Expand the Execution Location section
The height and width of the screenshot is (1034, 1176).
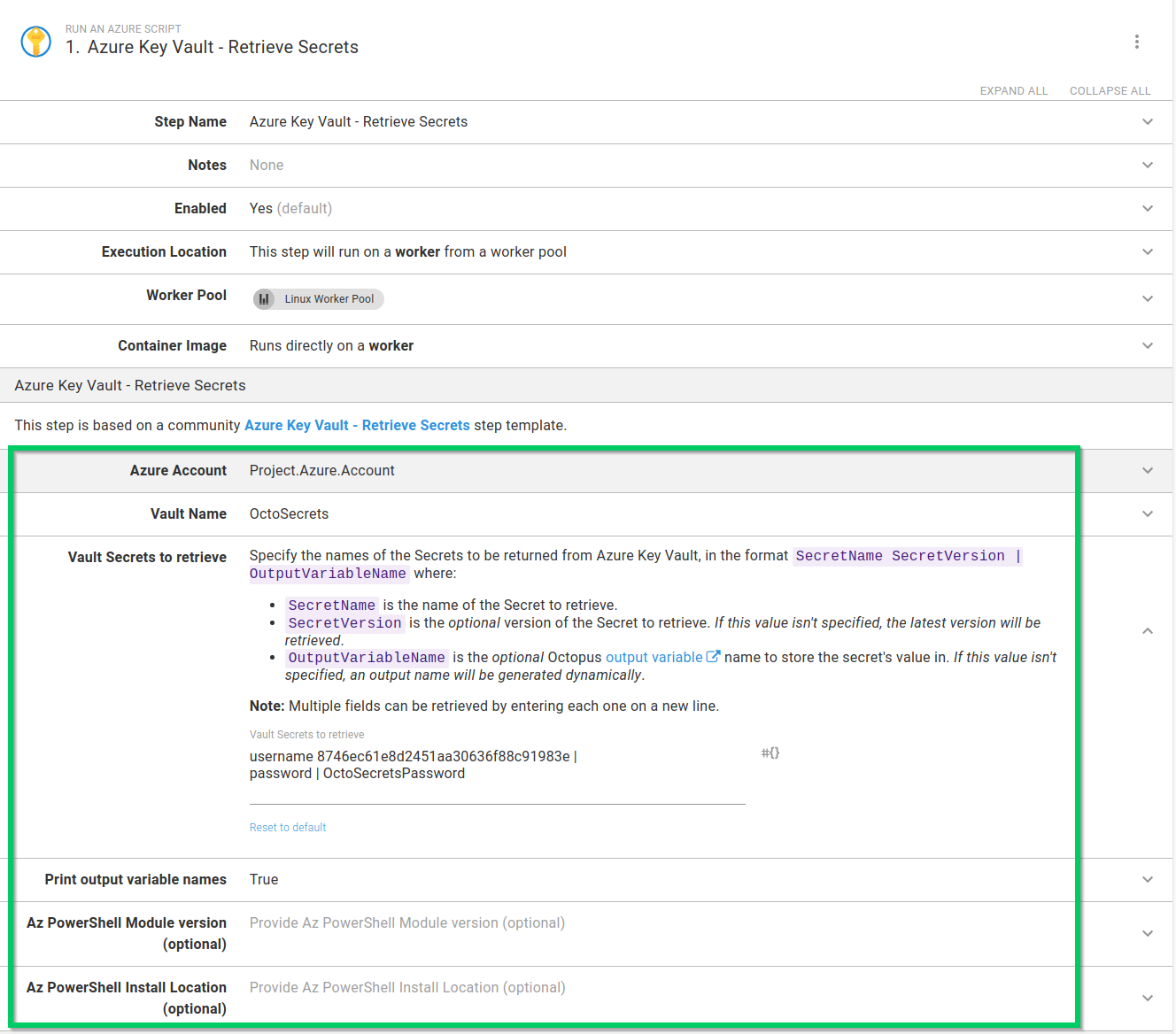pos(1148,251)
